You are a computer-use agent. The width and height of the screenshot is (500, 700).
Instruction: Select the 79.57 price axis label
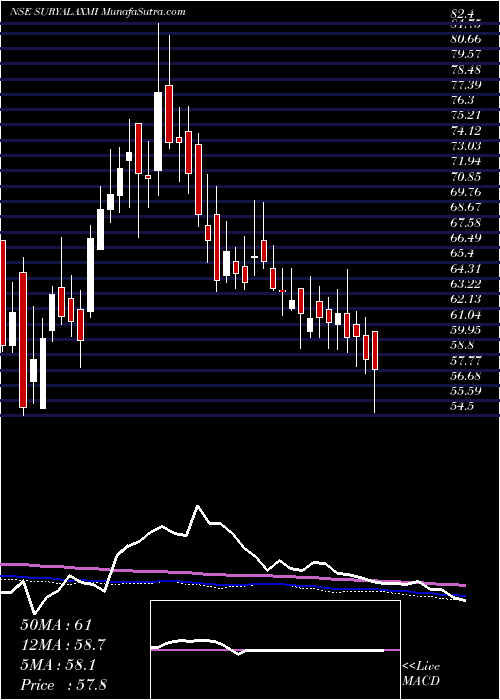pyautogui.click(x=466, y=54)
